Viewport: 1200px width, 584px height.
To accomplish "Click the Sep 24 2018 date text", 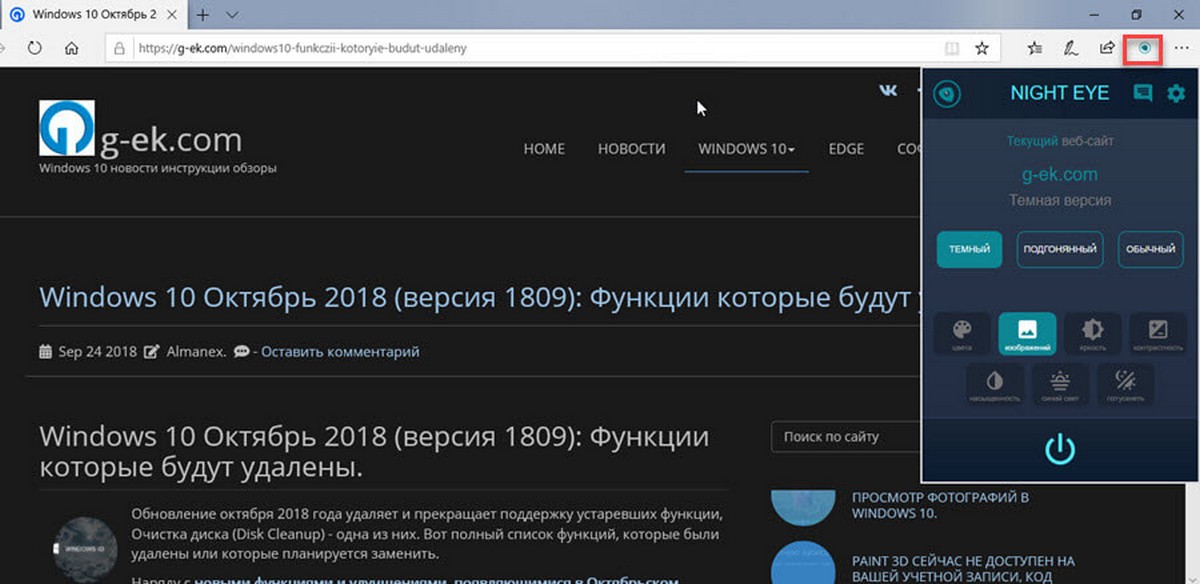I will coord(97,352).
